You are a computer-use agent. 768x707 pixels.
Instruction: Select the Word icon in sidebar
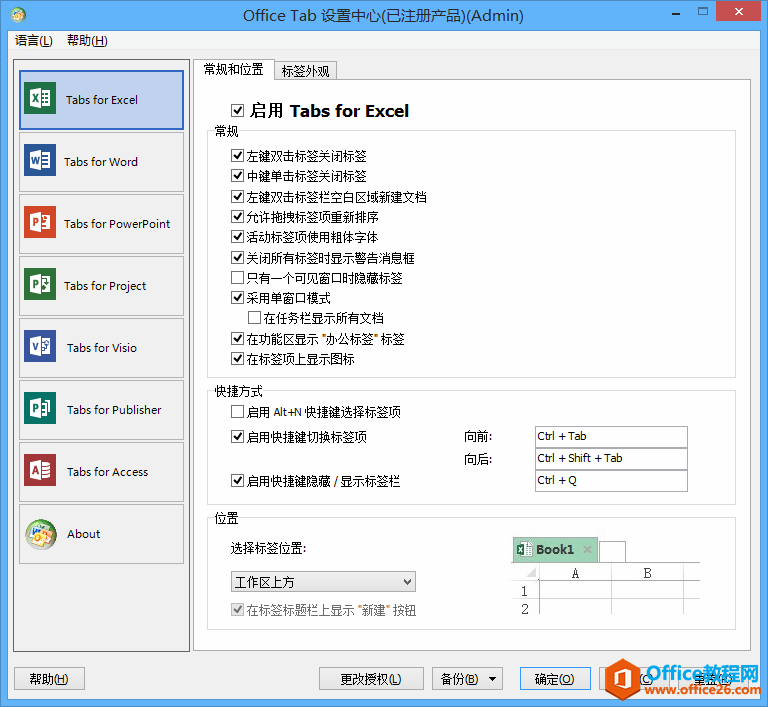(40, 160)
